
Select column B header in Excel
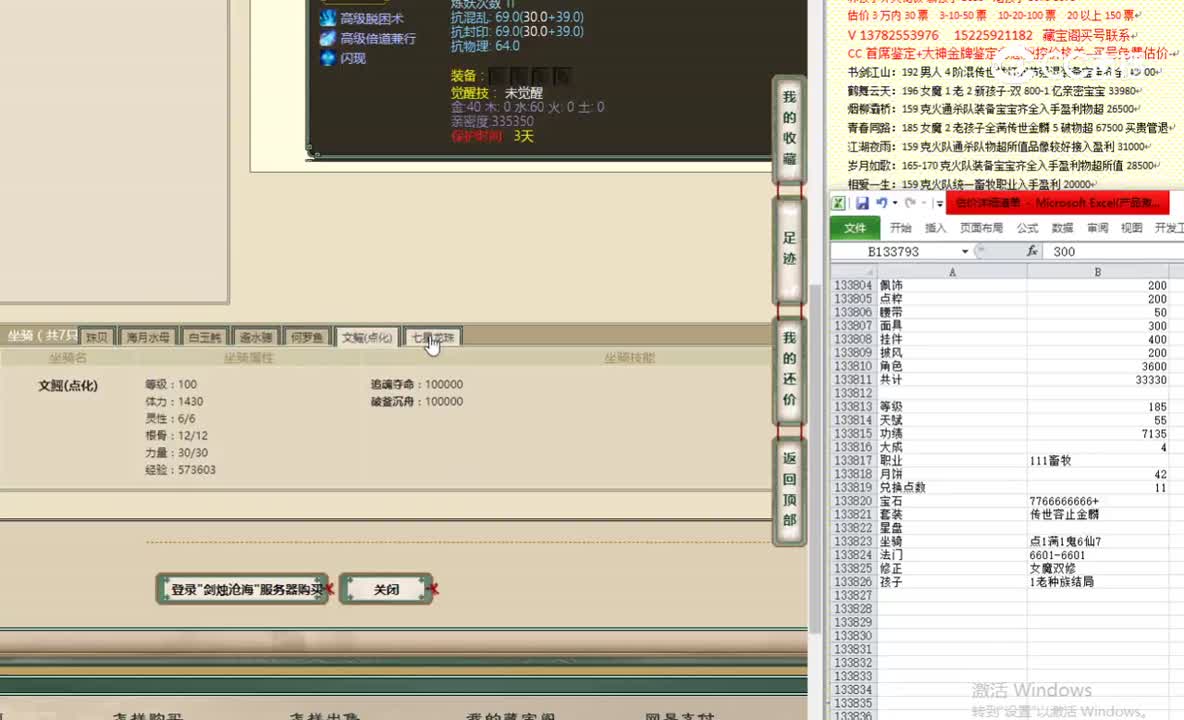[x=1097, y=272]
